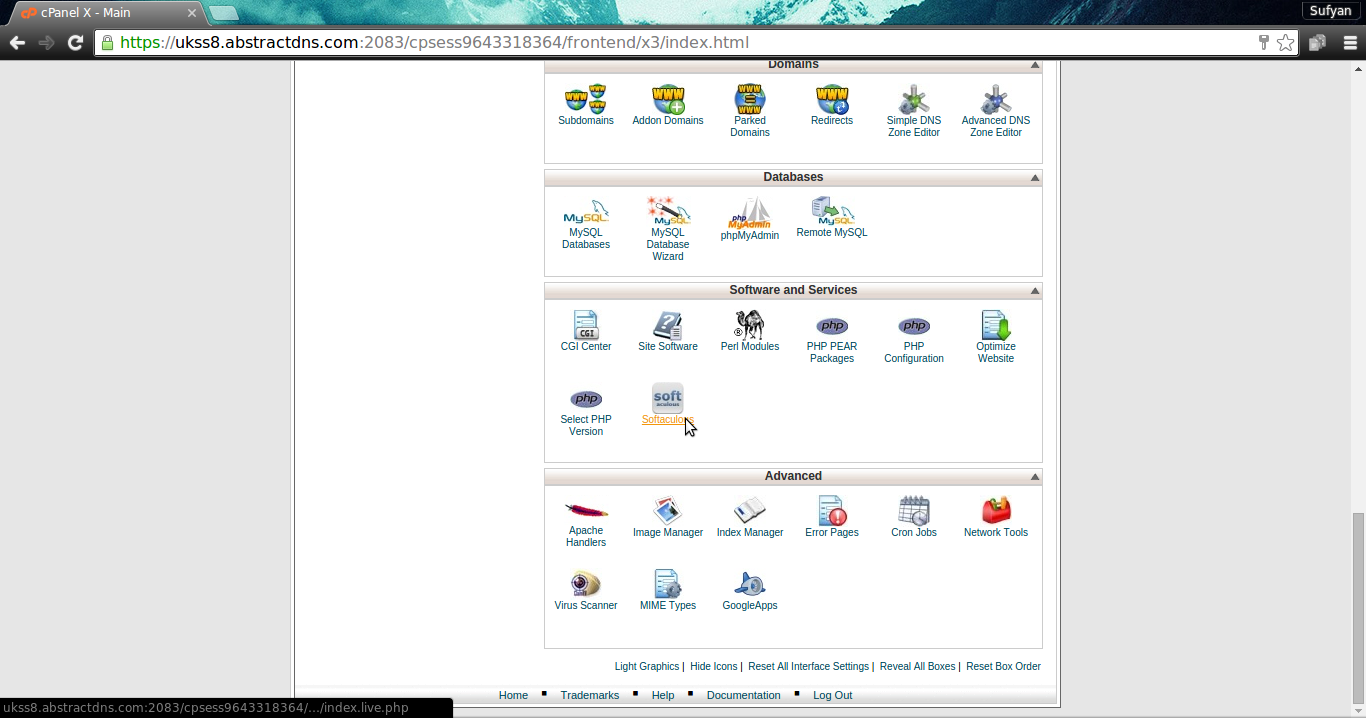Click the Log Out link
The width and height of the screenshot is (1366, 718).
click(x=833, y=695)
